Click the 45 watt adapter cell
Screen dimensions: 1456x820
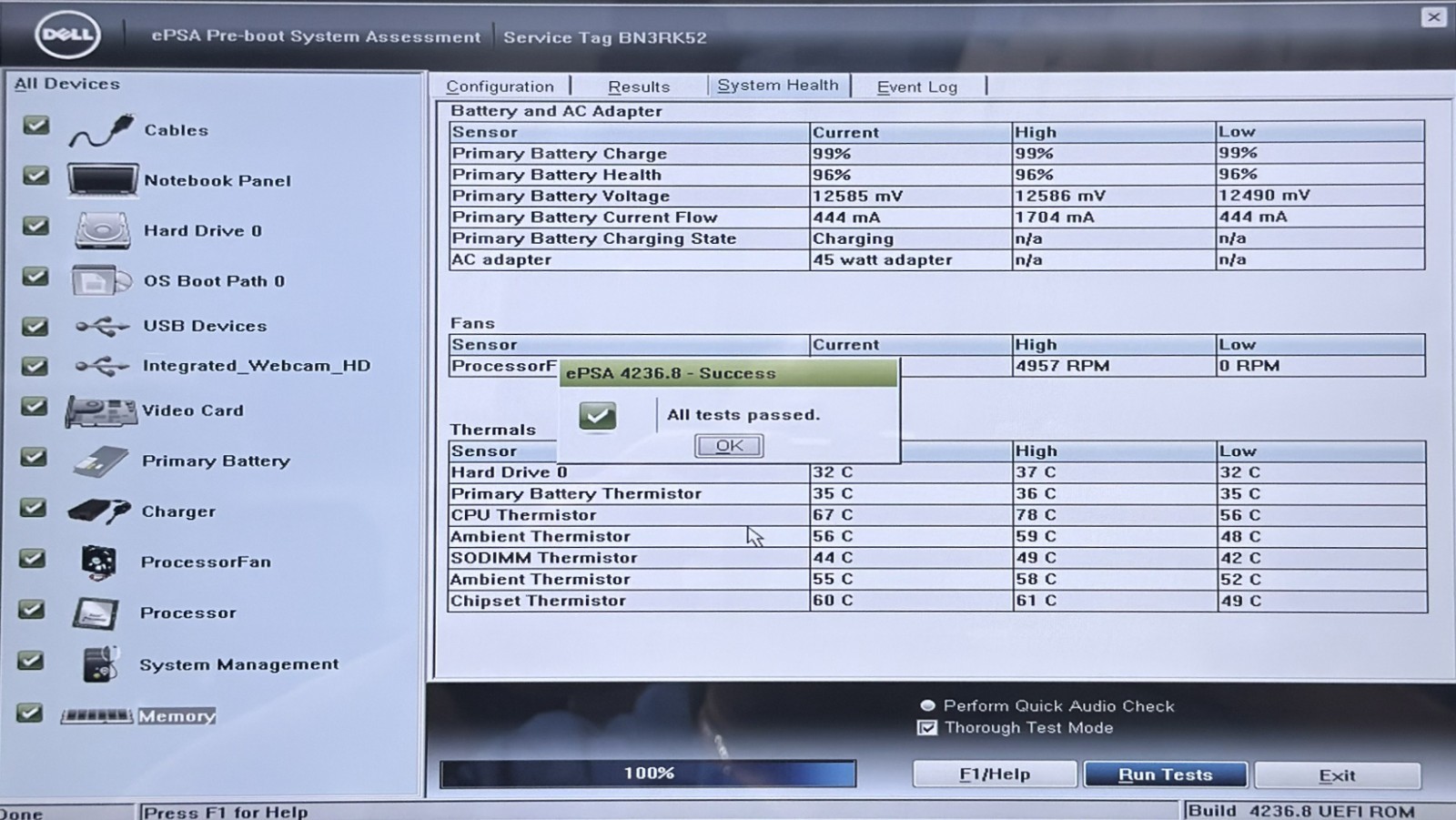(x=911, y=259)
